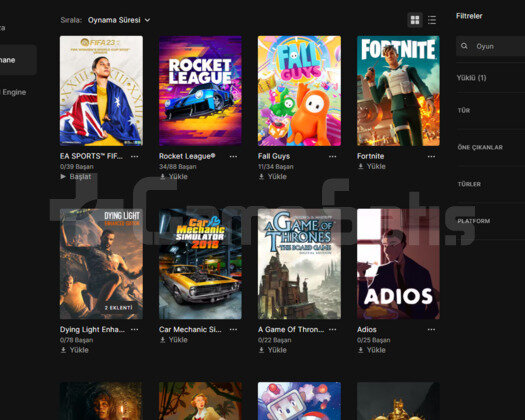Viewport: 525px width, 420px height.
Task: Open the Unreal Engine sidebar item
Action: click(13, 92)
